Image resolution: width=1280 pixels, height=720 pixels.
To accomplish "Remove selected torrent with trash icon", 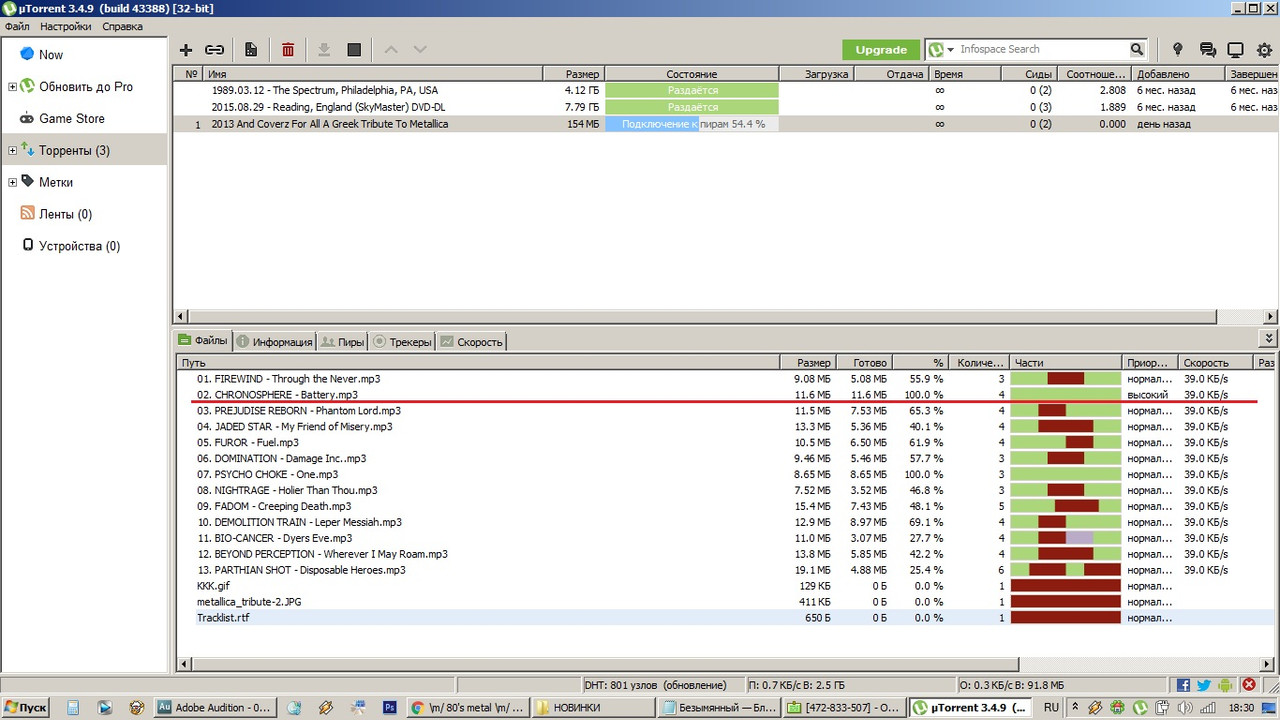I will pyautogui.click(x=288, y=49).
